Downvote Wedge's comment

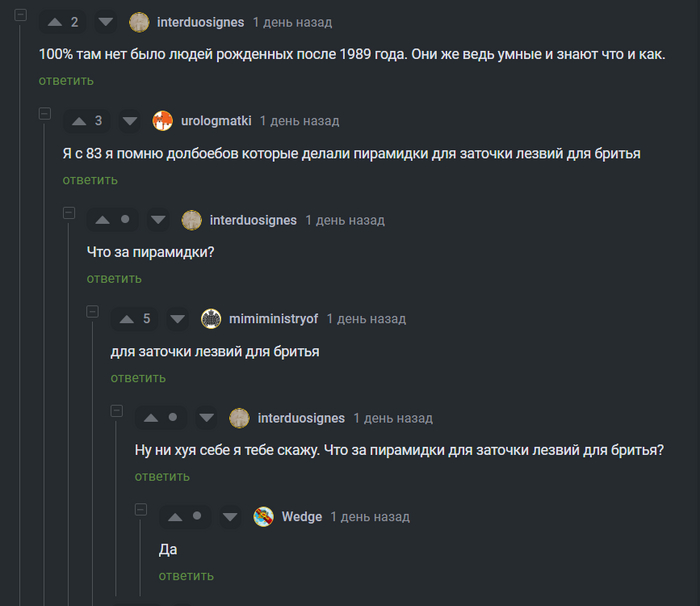click(x=230, y=517)
